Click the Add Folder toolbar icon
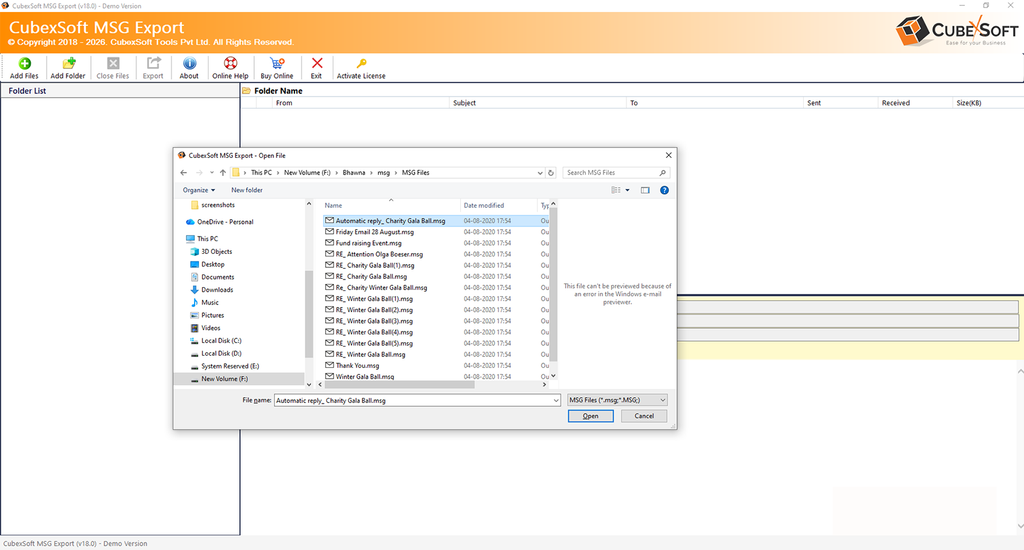Screen dimensions: 1024x550 tap(69, 63)
